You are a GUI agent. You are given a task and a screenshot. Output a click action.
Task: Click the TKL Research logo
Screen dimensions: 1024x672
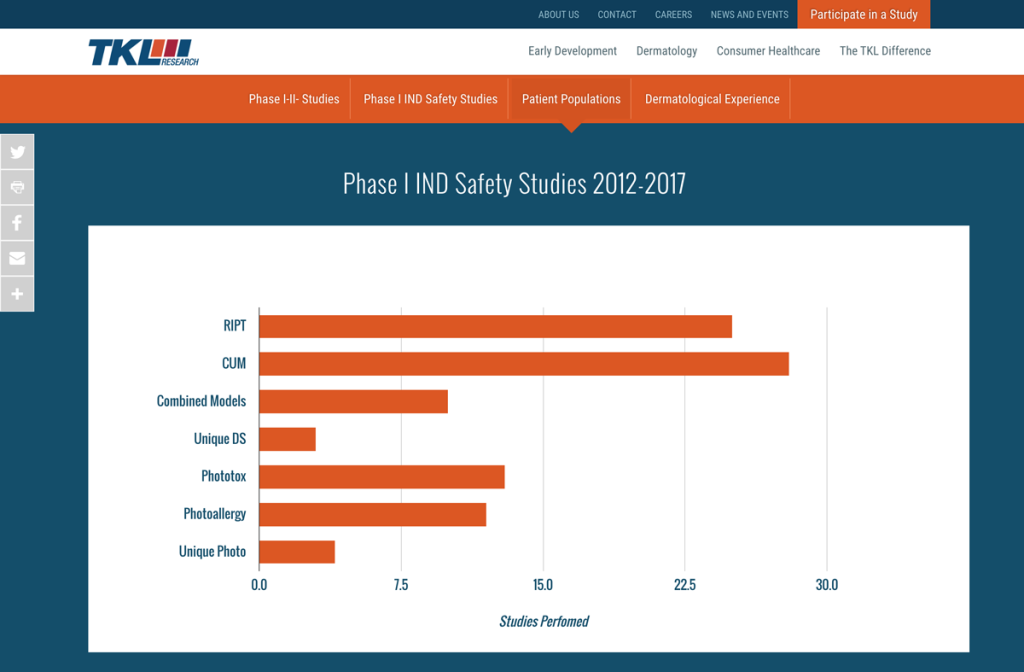(x=144, y=52)
